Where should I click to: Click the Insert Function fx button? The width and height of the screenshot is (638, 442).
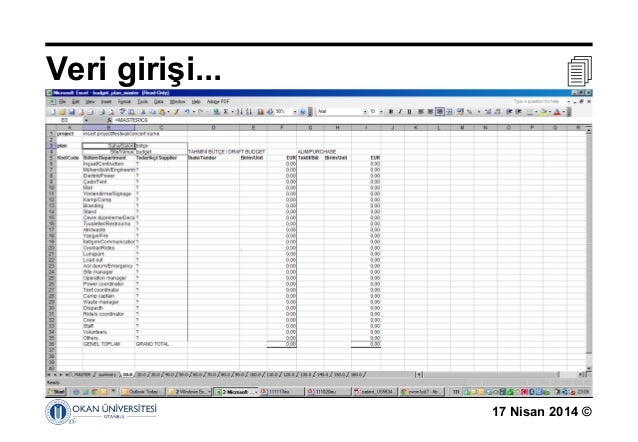(x=109, y=120)
